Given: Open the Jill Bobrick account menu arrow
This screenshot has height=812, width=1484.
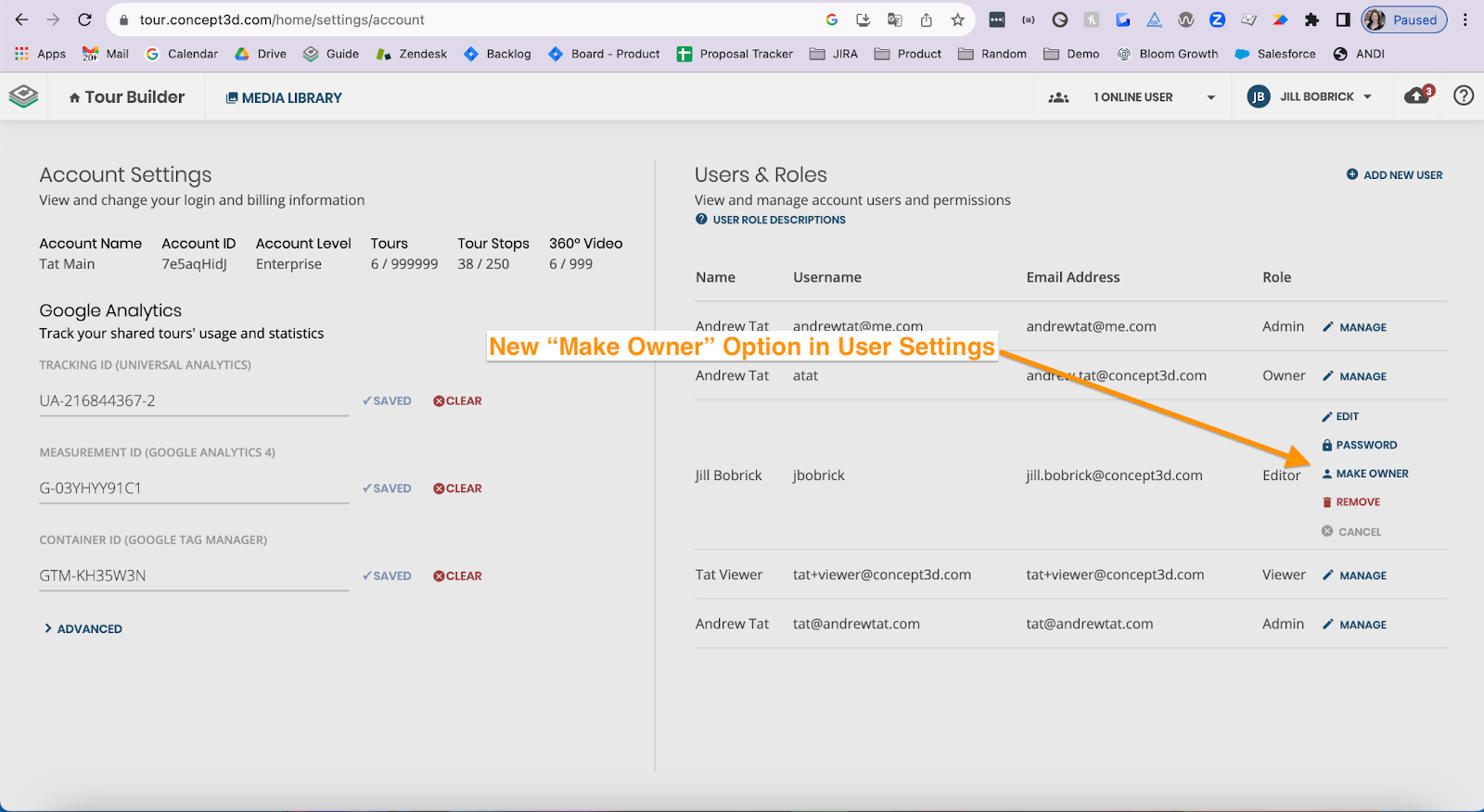Looking at the screenshot, I should coord(1367,96).
